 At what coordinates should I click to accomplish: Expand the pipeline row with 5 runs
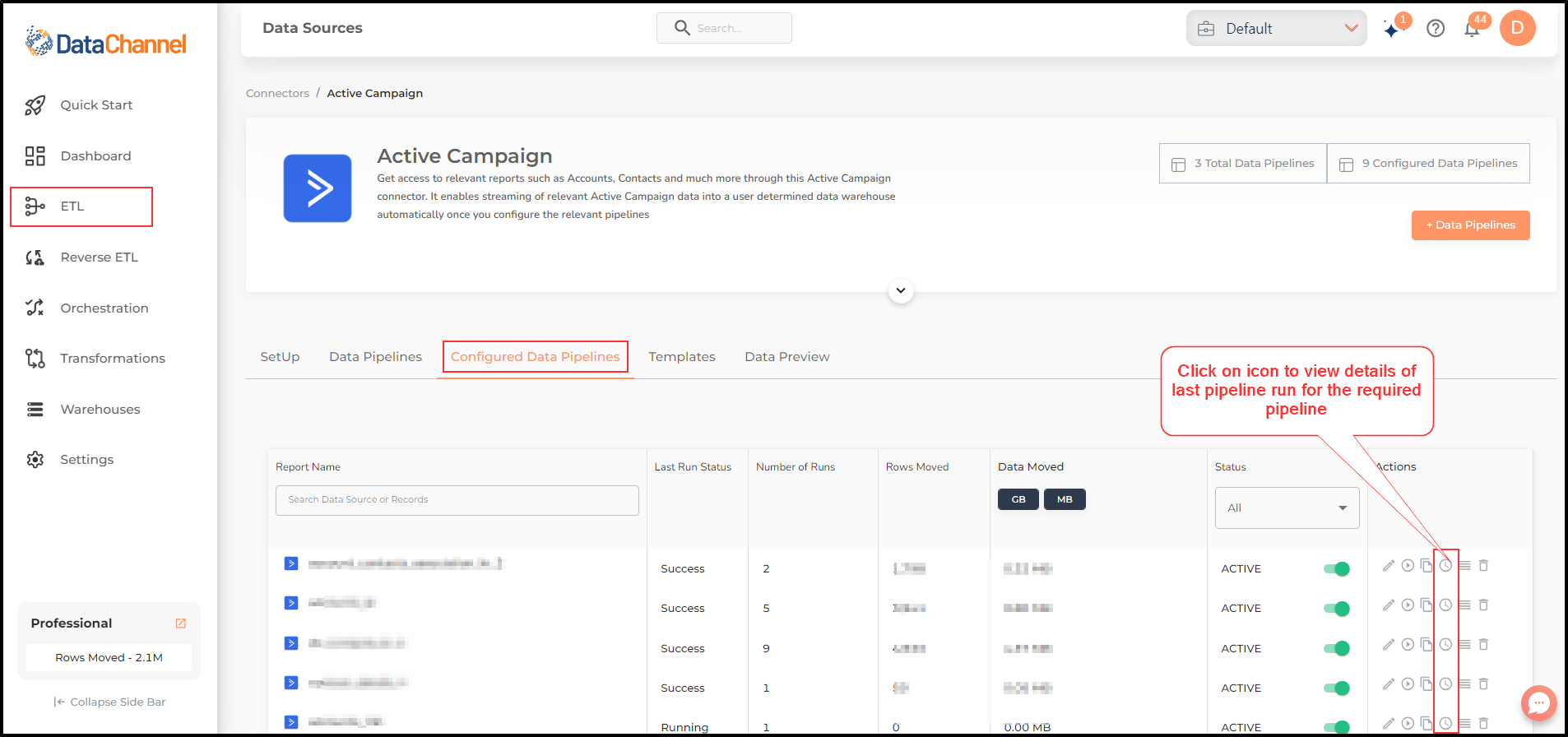[x=291, y=603]
